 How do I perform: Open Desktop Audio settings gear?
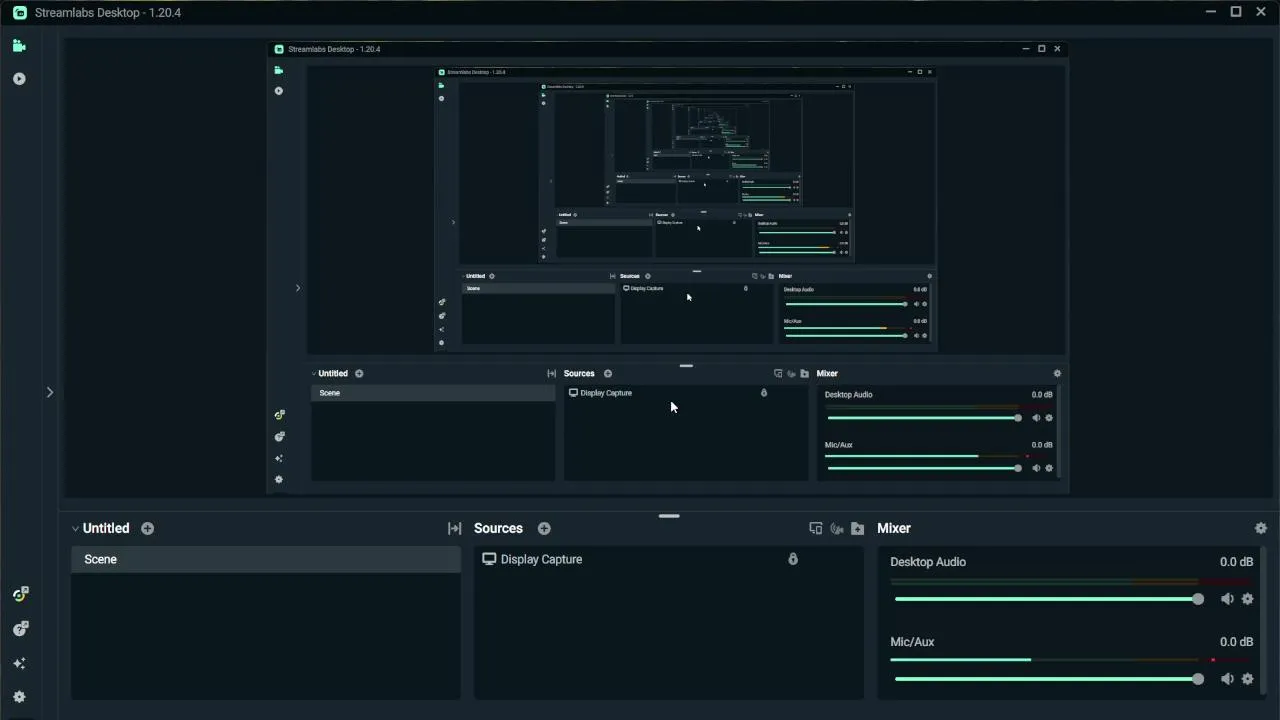click(x=1247, y=599)
